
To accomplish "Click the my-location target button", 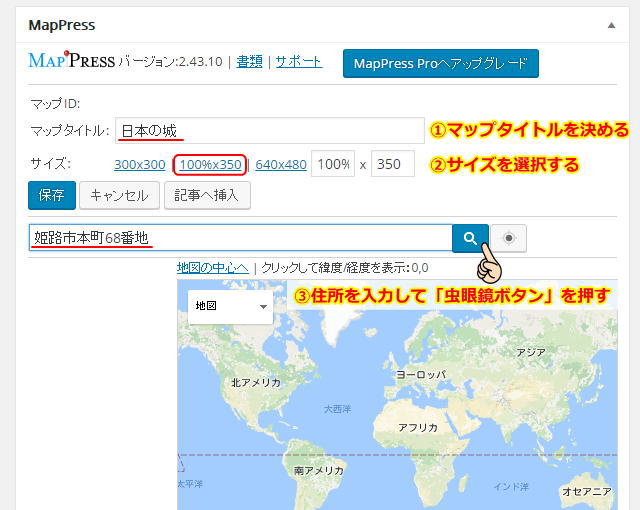I will pyautogui.click(x=509, y=238).
